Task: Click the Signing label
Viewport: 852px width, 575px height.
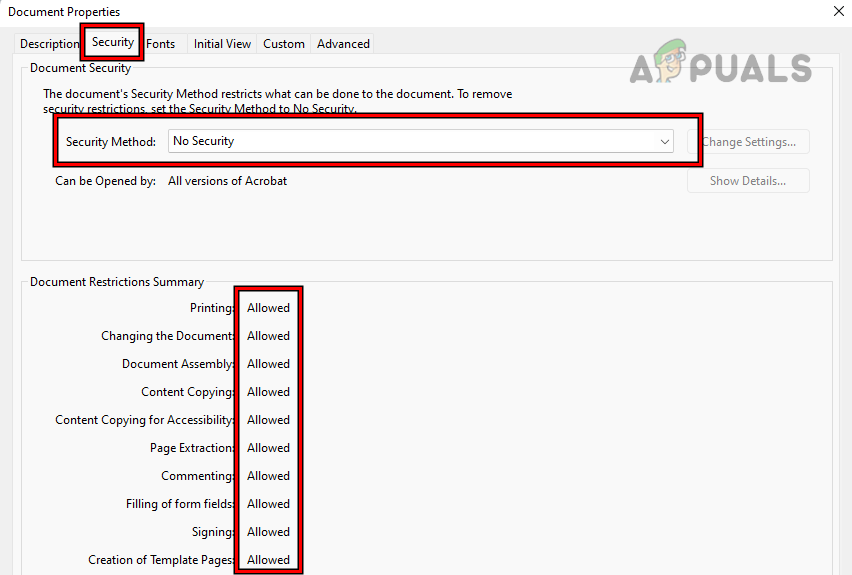Action: [x=213, y=532]
